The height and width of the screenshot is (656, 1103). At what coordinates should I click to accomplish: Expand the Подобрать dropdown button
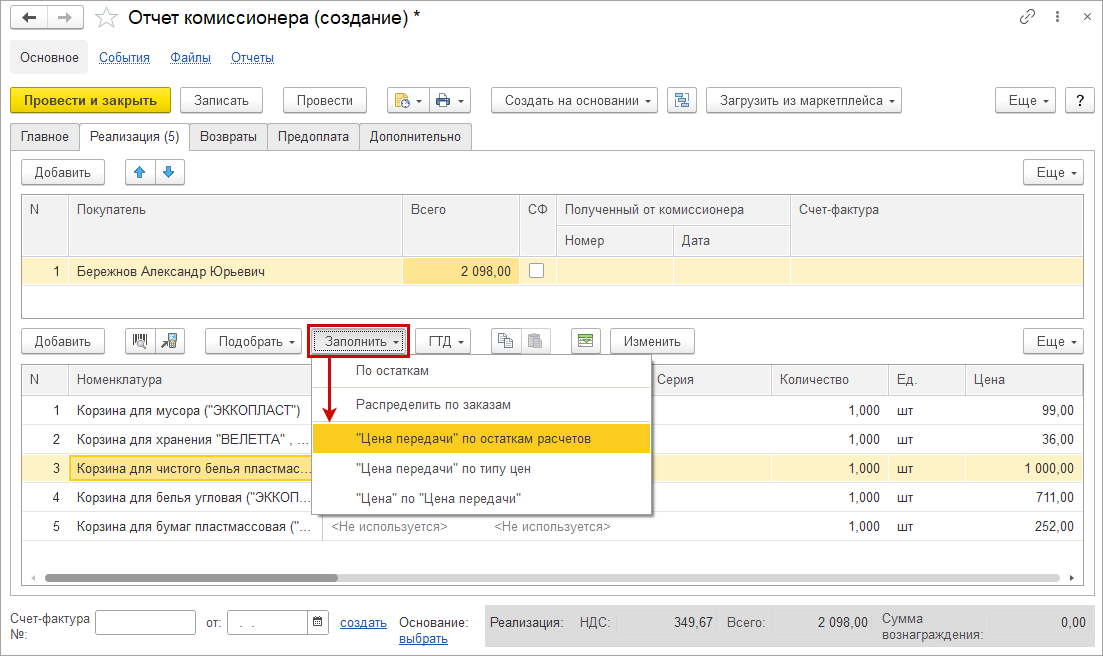256,341
